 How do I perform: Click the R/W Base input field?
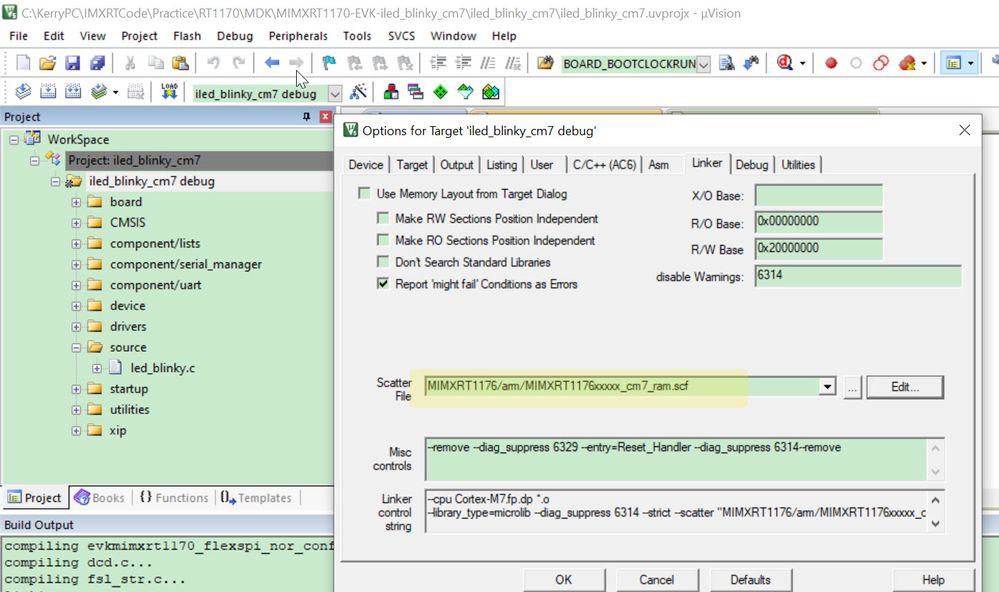tap(819, 249)
